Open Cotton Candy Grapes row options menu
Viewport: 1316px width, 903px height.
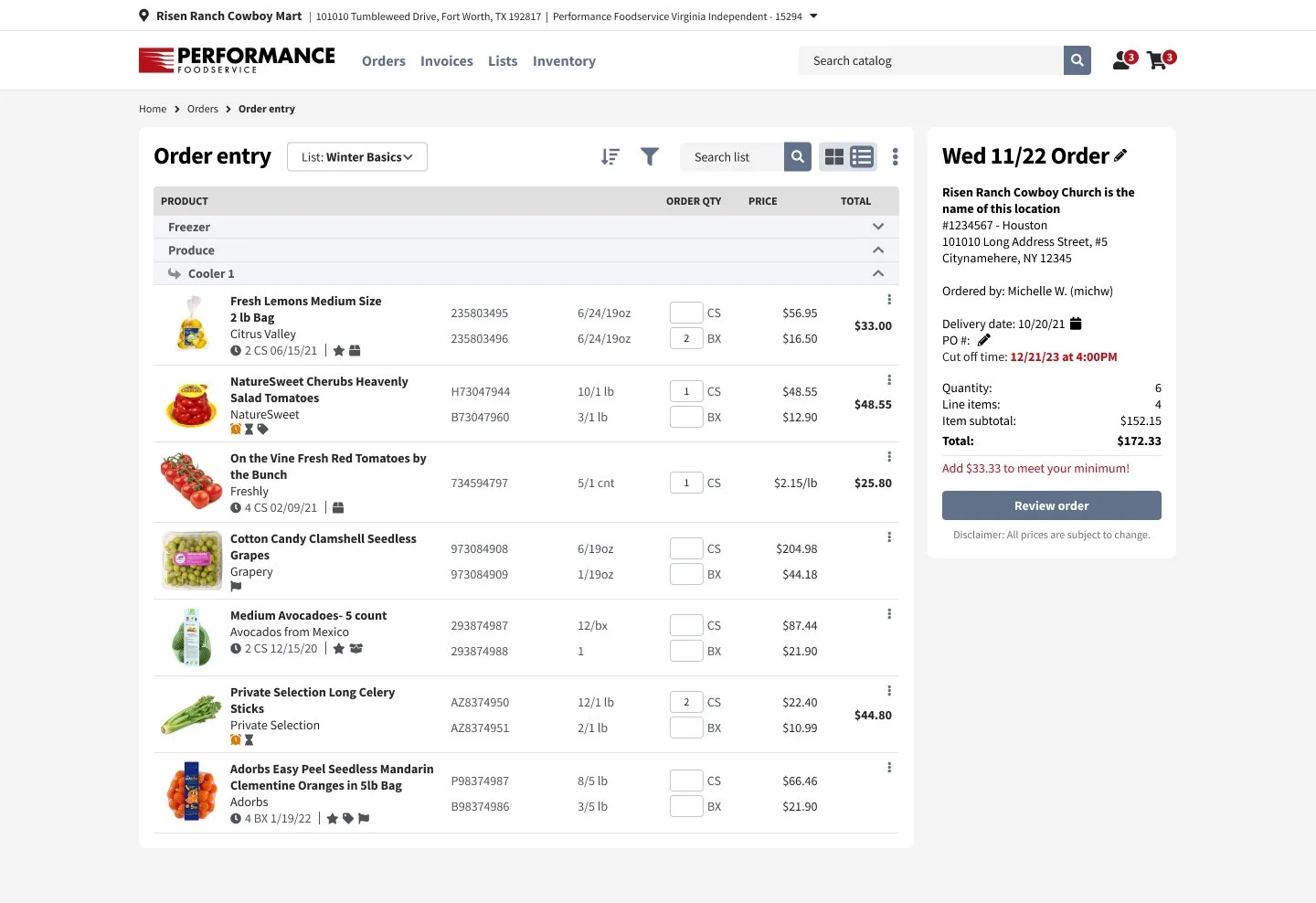(x=889, y=537)
